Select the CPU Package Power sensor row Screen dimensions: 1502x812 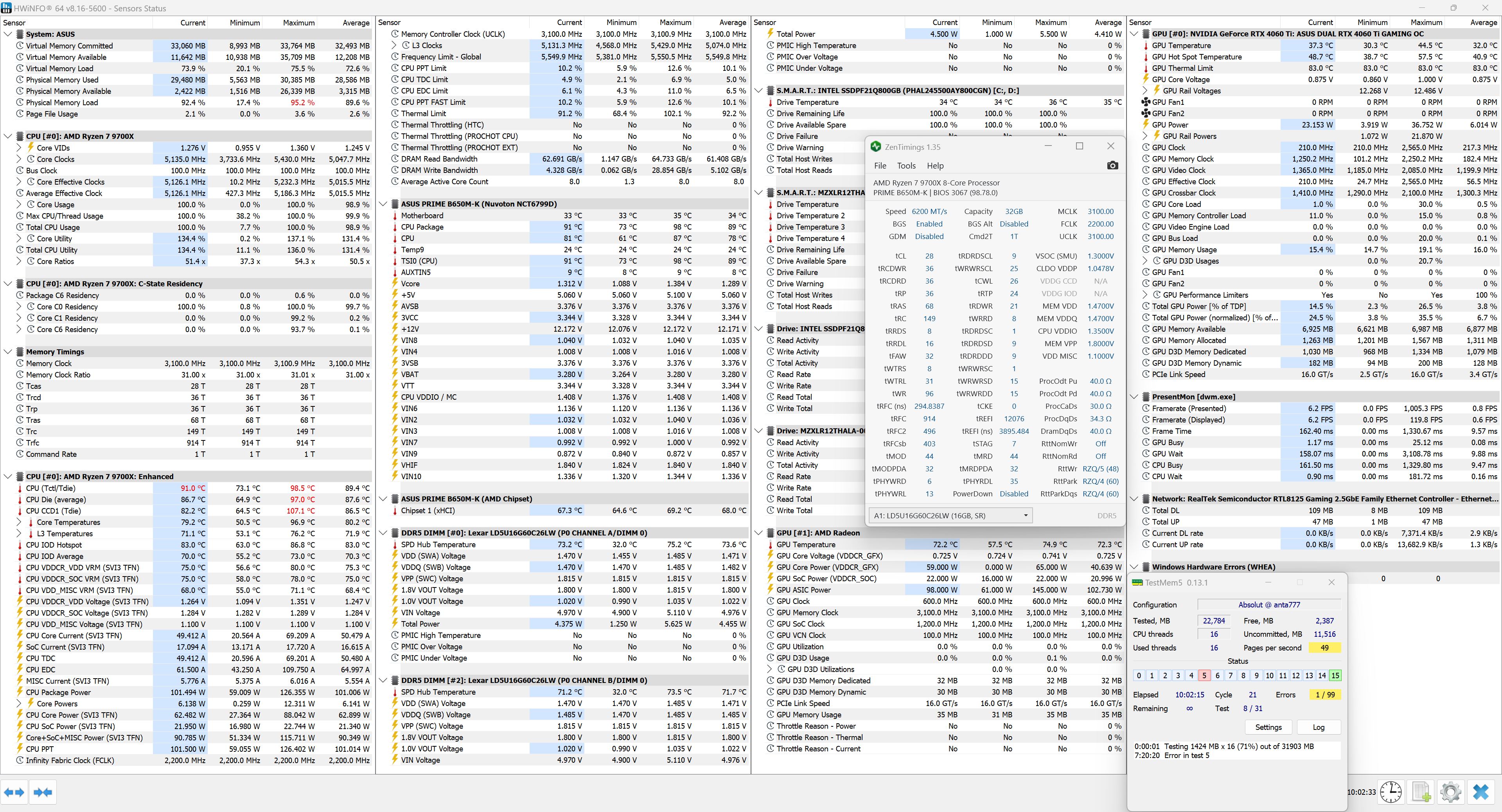pyautogui.click(x=58, y=692)
